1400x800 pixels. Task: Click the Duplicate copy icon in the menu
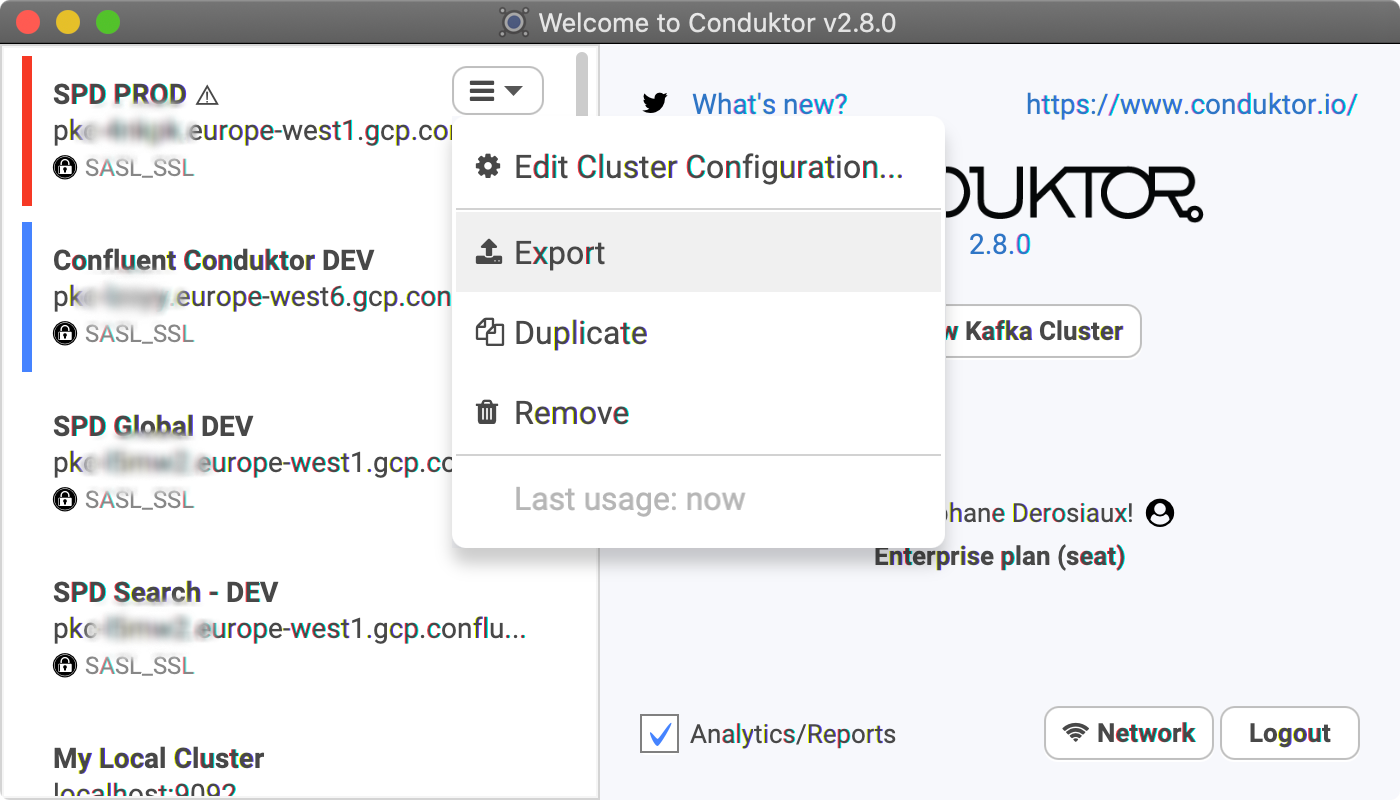[488, 332]
